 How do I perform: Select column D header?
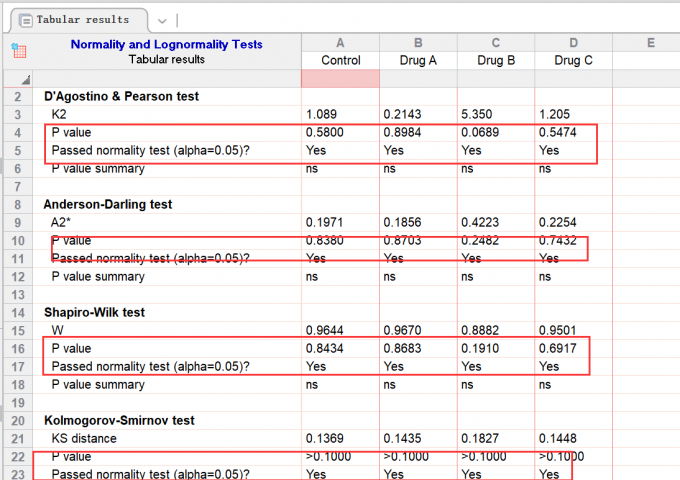click(573, 43)
